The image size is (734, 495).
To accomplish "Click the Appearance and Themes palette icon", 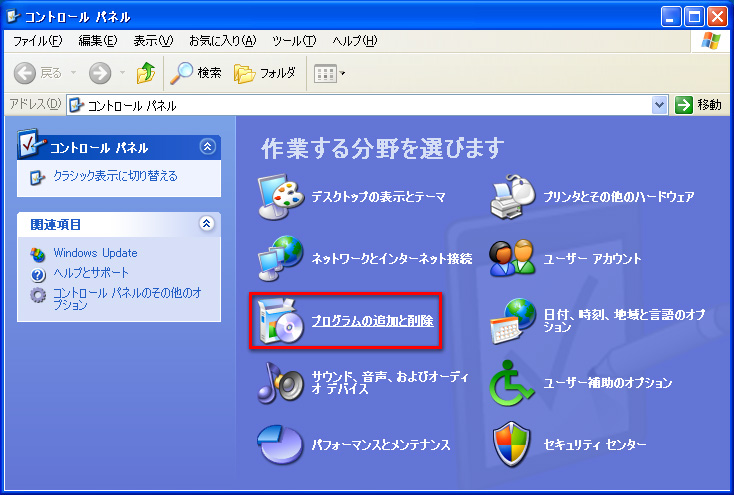I will 279,197.
